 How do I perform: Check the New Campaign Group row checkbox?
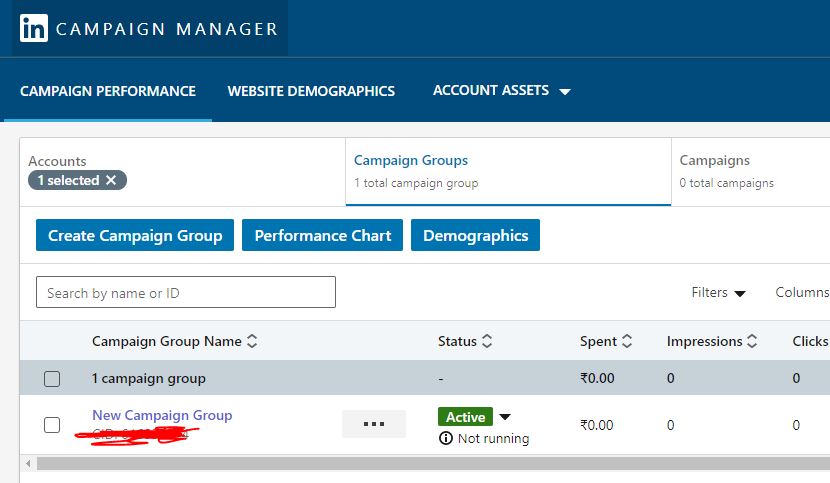(x=52, y=425)
